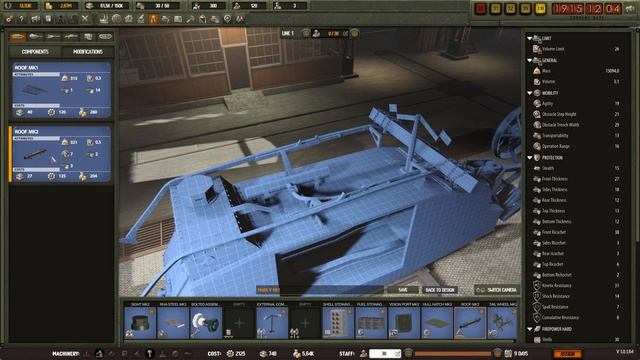Add a component to the first empty slot
Screen dimensions: 640x360
(239, 323)
